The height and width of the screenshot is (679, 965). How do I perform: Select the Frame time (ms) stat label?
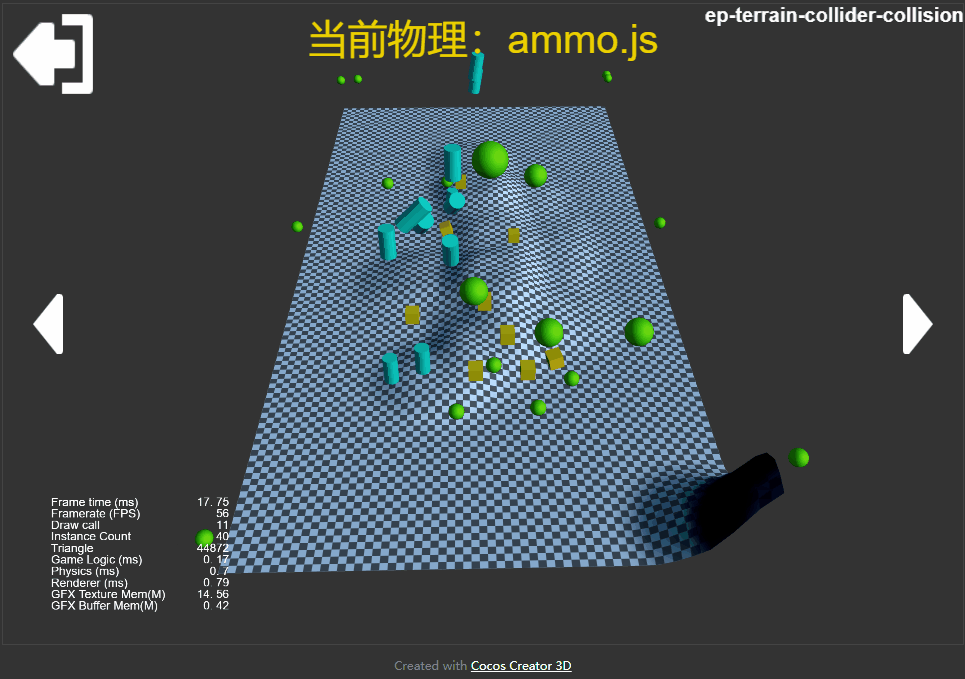coord(95,502)
